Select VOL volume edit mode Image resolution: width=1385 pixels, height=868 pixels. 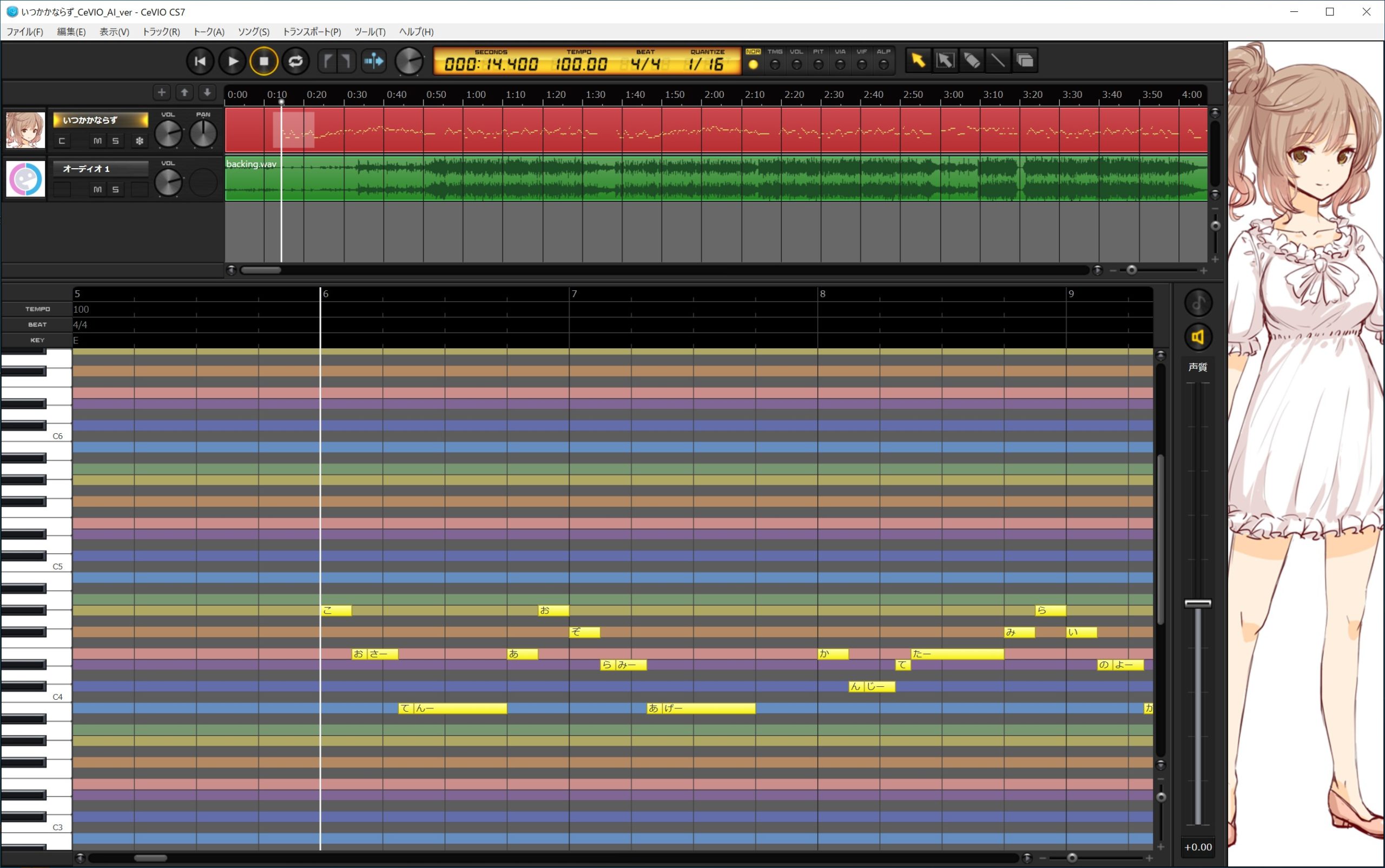point(796,61)
